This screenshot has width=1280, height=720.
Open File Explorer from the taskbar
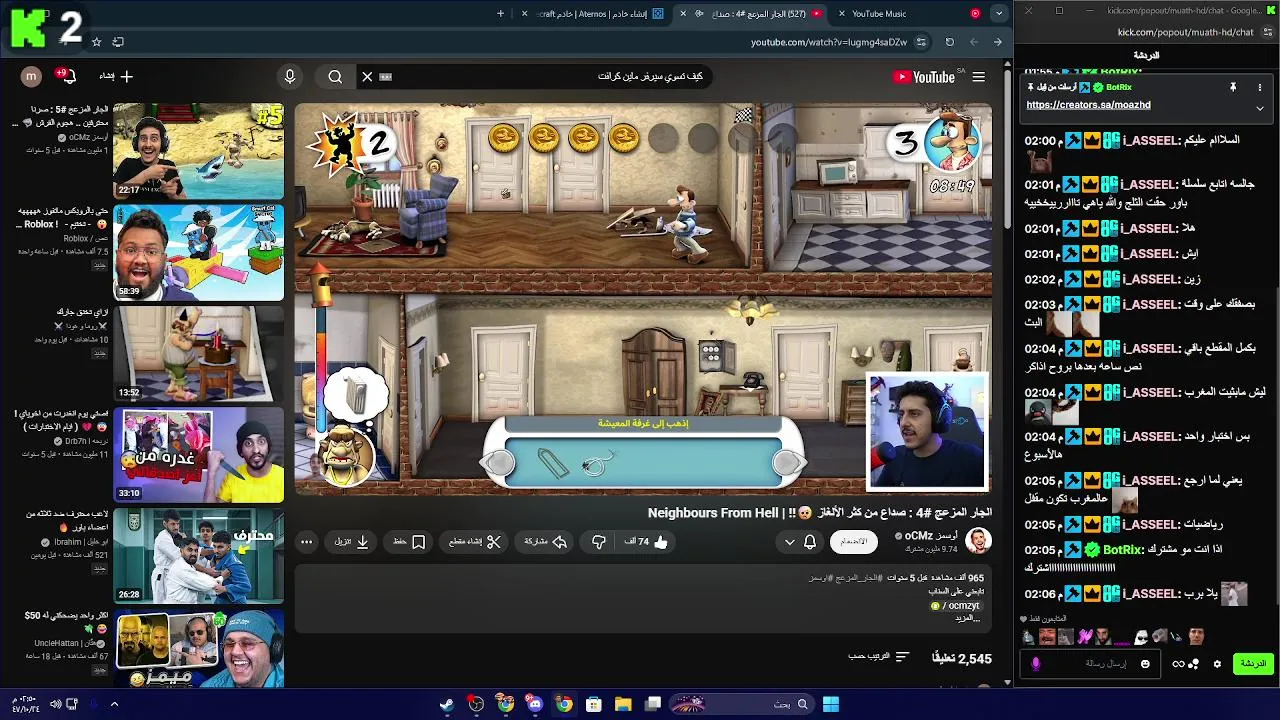point(623,704)
